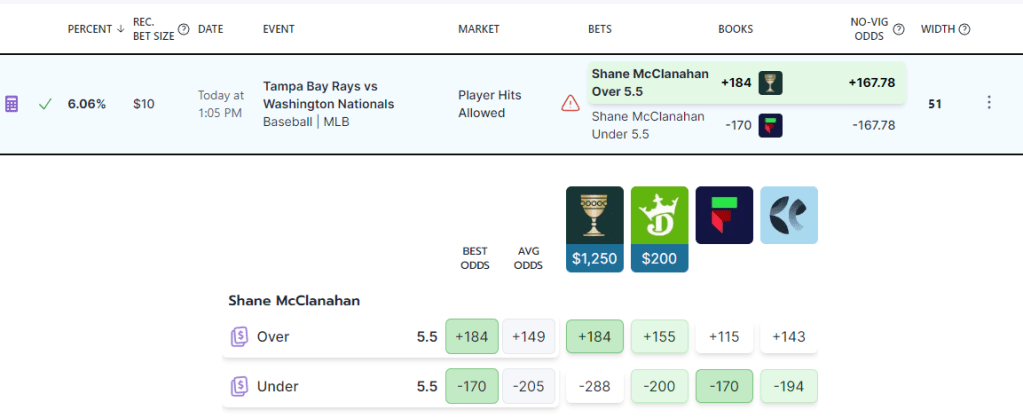Image resolution: width=1023 pixels, height=418 pixels.
Task: Open the three-dot row options menu
Action: (989, 103)
